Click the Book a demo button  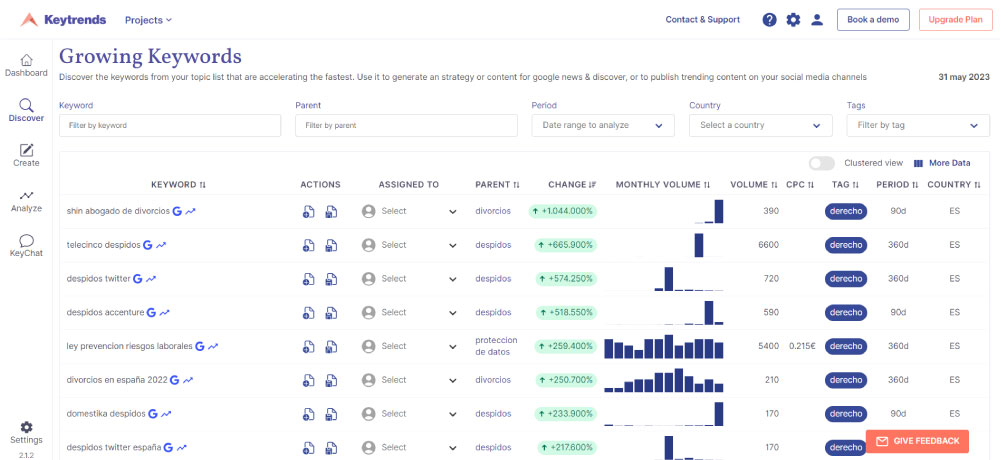click(873, 20)
